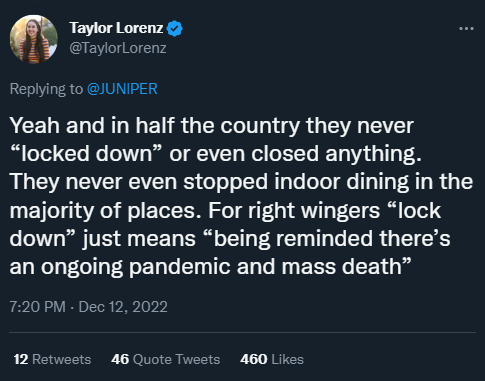485x381 pixels.
Task: Click the 'Replying to' label
Action: pos(46,89)
